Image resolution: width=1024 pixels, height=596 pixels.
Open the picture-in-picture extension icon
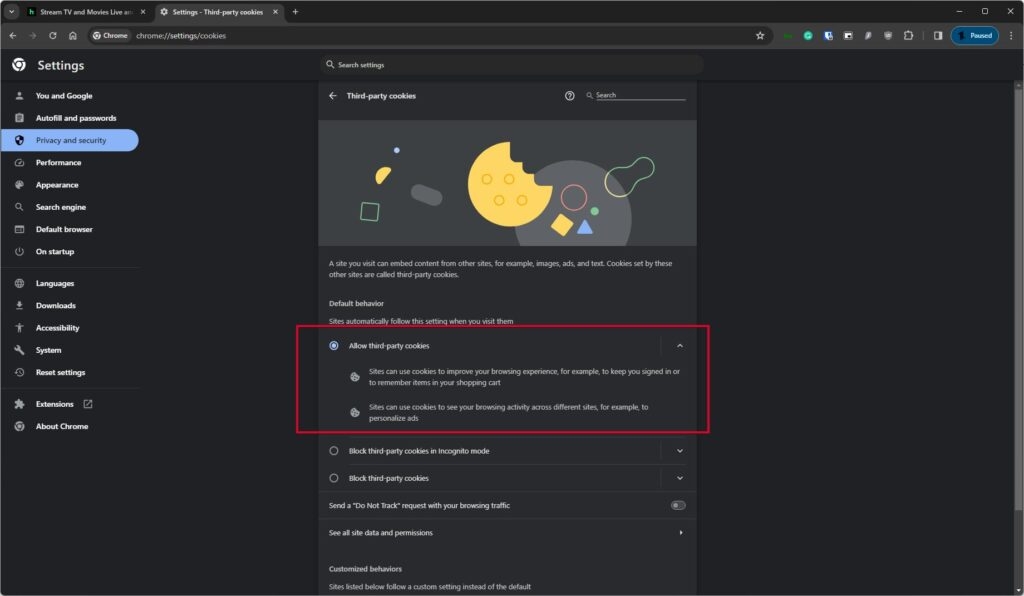[x=848, y=36]
